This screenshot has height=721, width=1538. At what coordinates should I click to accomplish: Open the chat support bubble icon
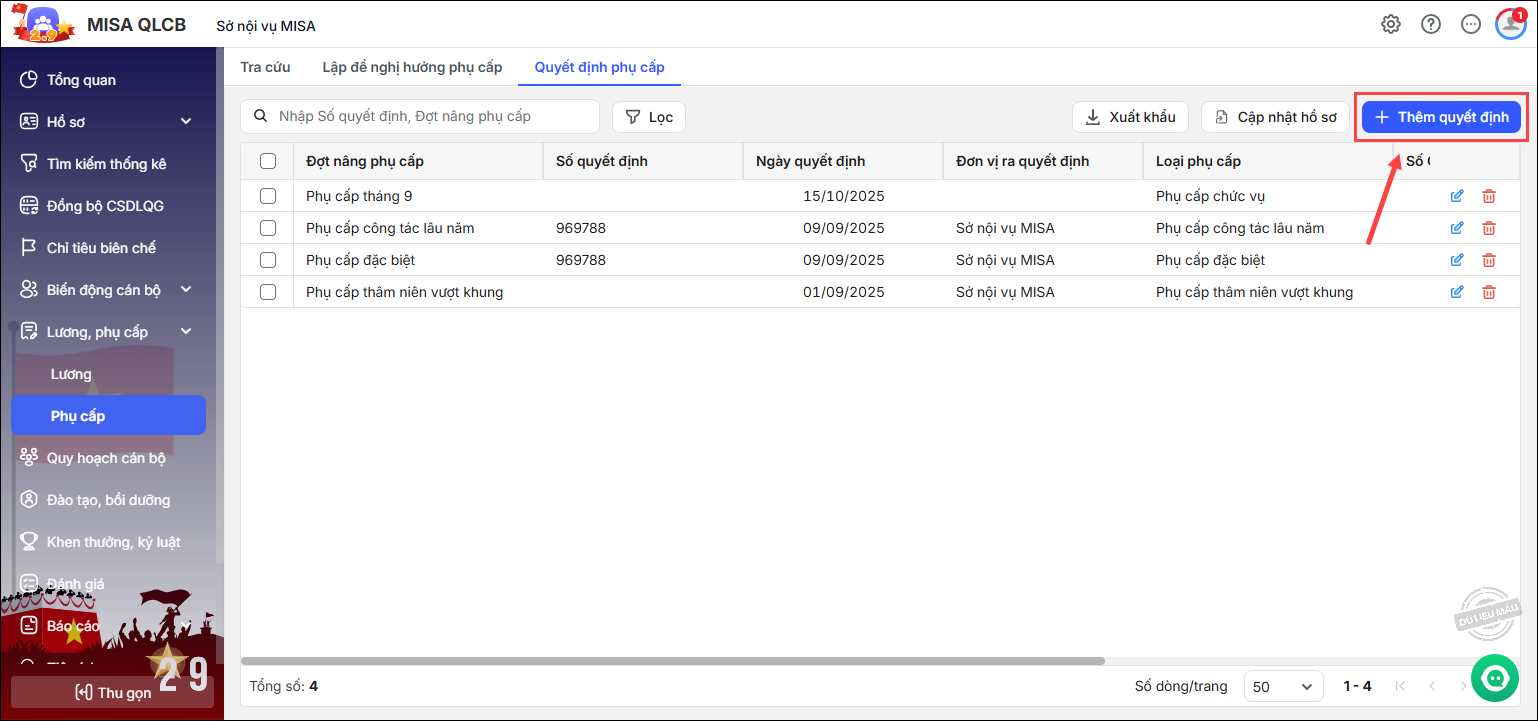pyautogui.click(x=1496, y=678)
